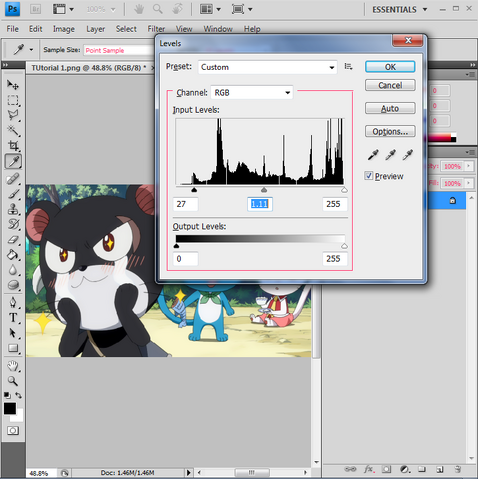This screenshot has width=478, height=479.
Task: Click the output levels field showing 0
Action: 185,259
